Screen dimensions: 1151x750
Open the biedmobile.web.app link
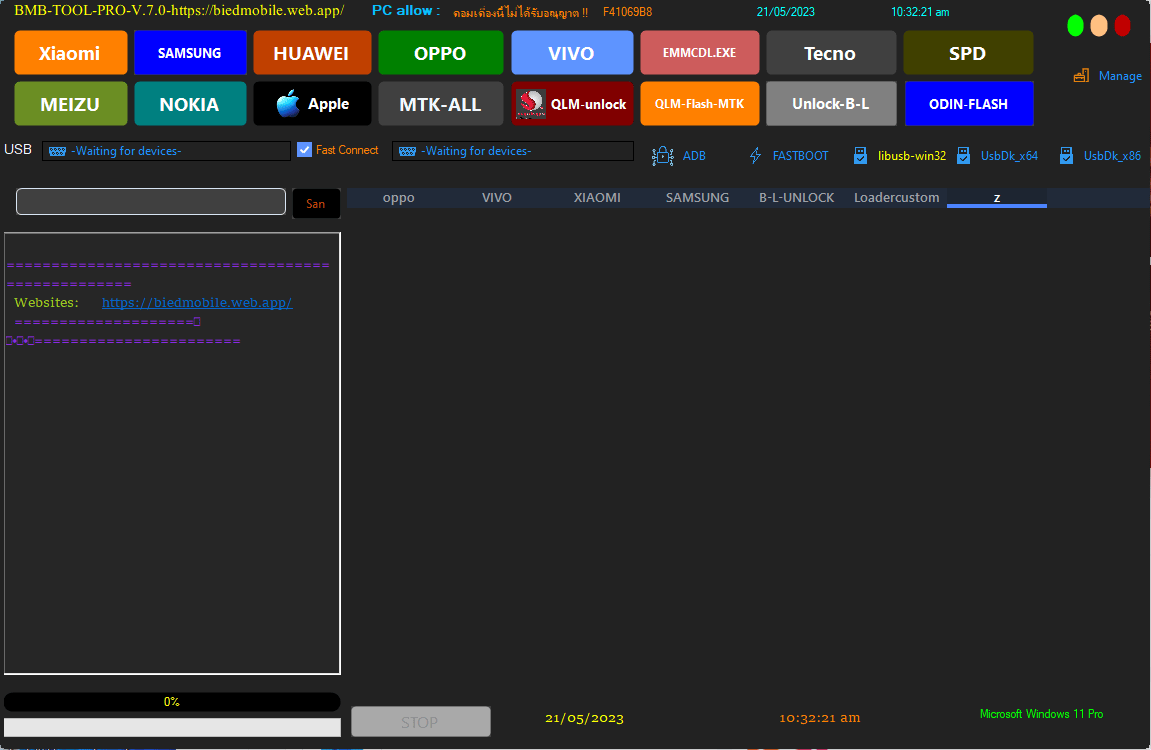coord(196,302)
